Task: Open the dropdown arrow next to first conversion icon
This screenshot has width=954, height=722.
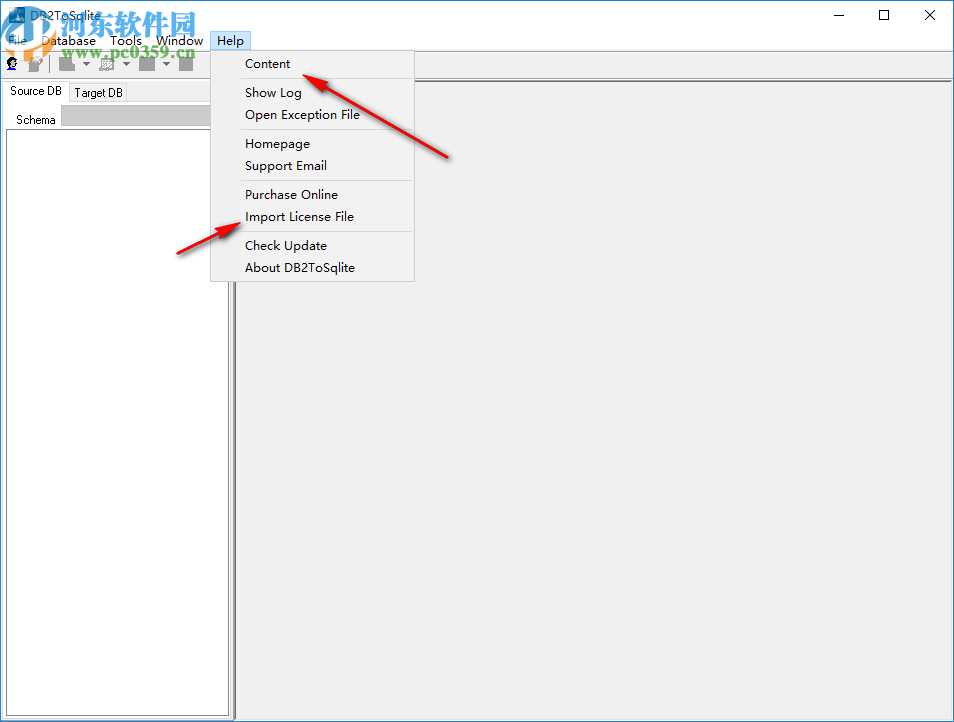Action: 86,62
